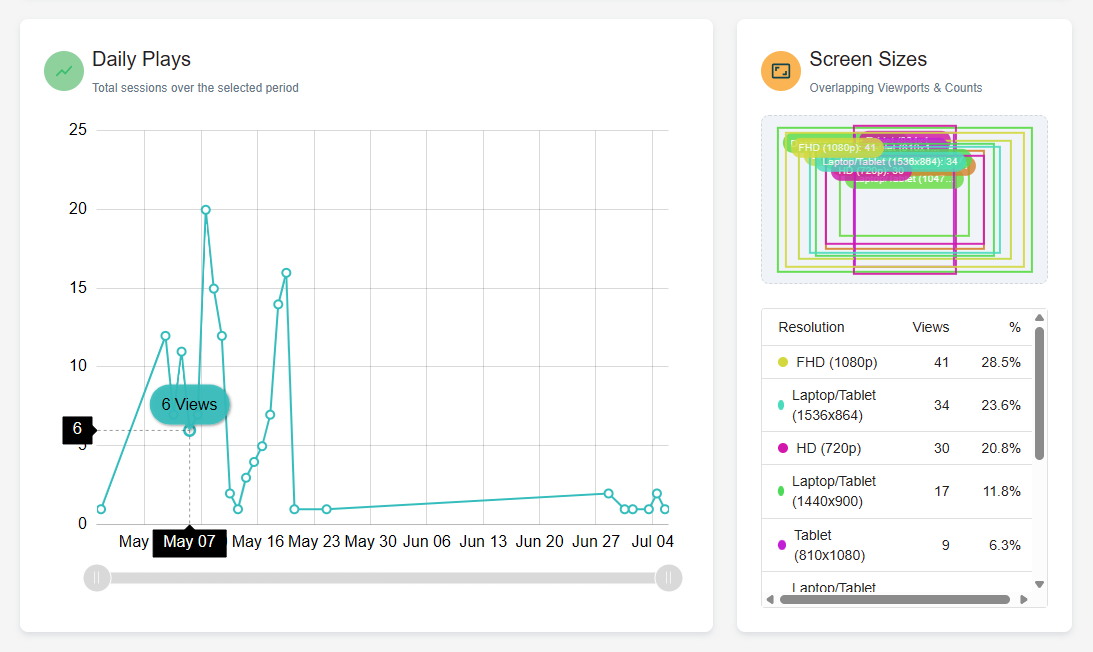This screenshot has width=1093, height=652.
Task: Click the 17 views cell
Action: click(x=942, y=491)
